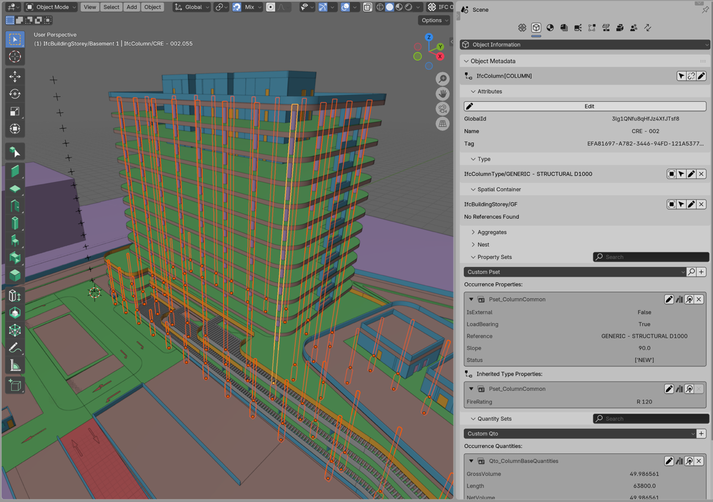
Task: Open the View menu in viewport header
Action: point(90,7)
